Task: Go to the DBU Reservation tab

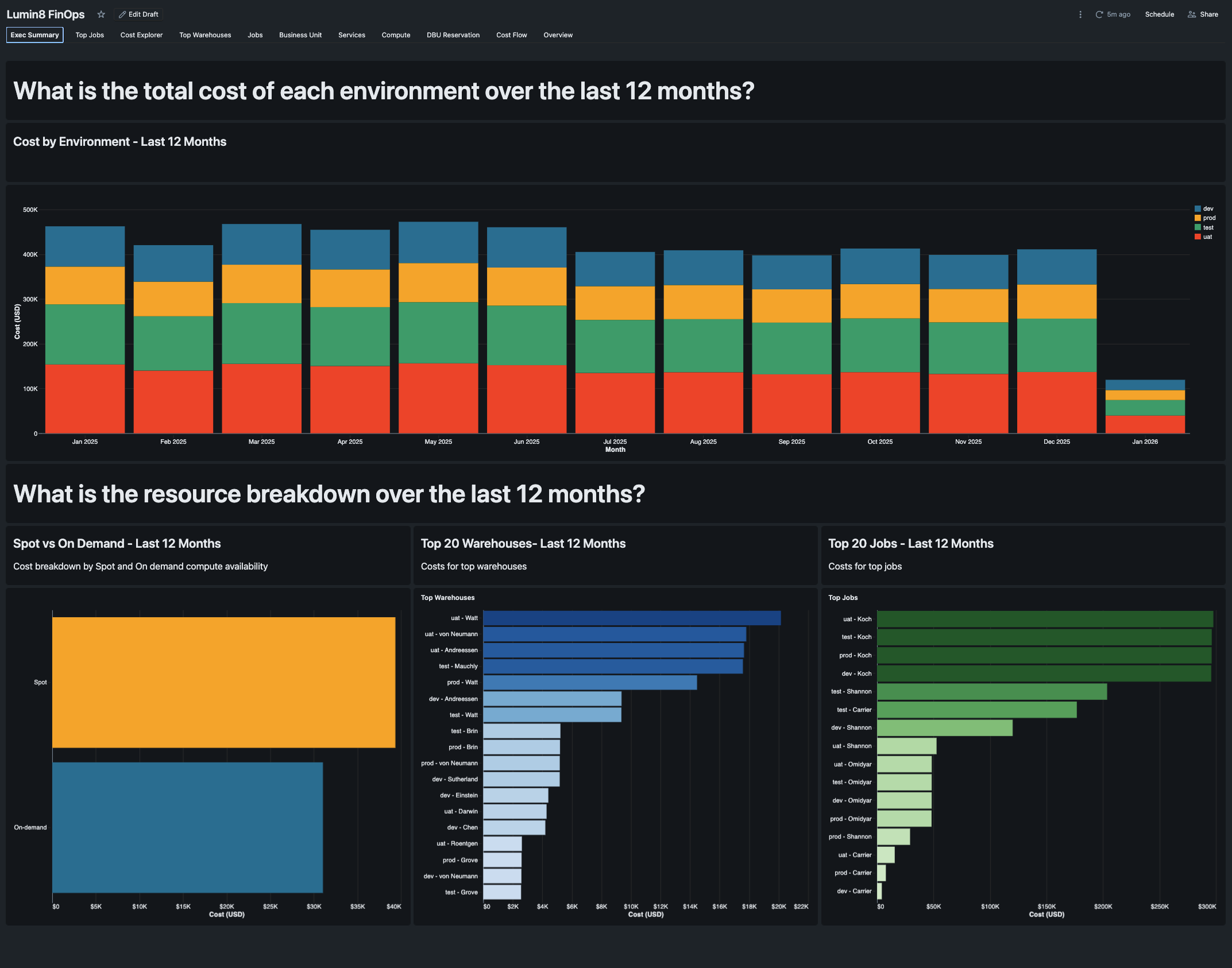Action: (x=453, y=35)
